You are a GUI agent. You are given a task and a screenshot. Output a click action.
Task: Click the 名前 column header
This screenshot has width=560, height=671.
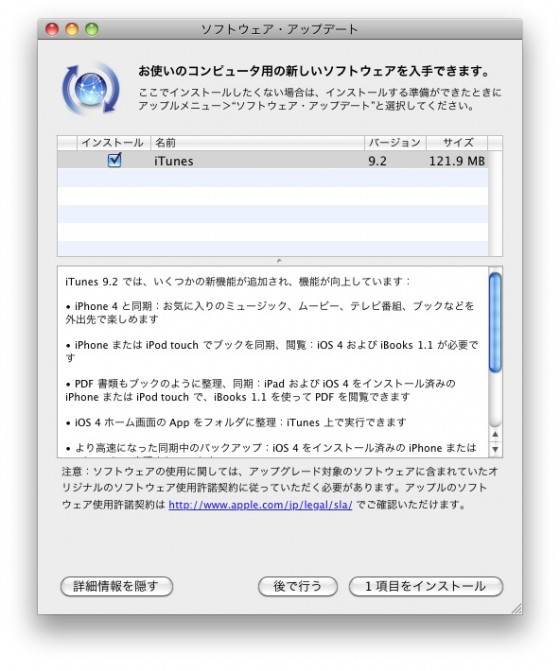click(257, 143)
